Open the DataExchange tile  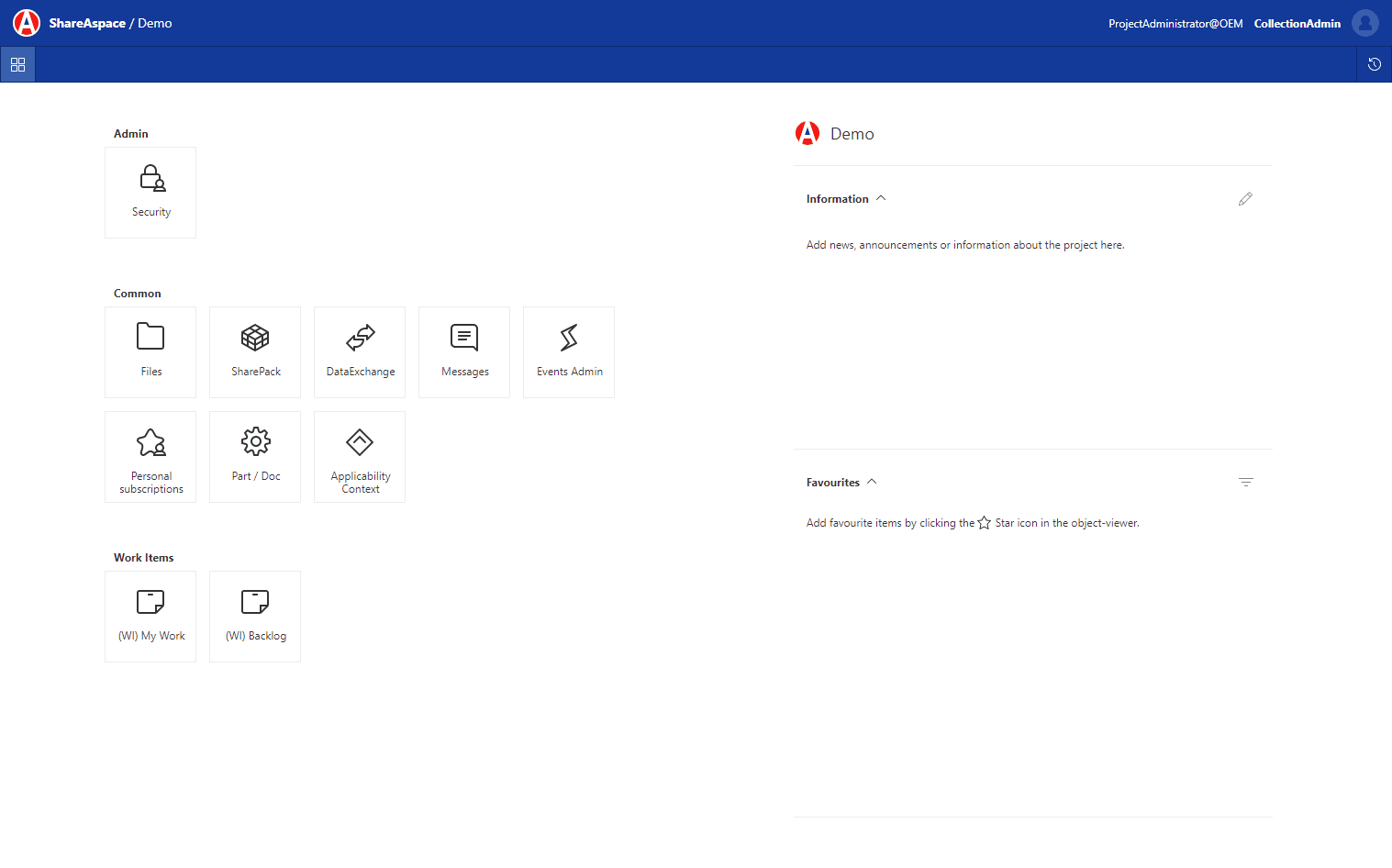coord(359,351)
